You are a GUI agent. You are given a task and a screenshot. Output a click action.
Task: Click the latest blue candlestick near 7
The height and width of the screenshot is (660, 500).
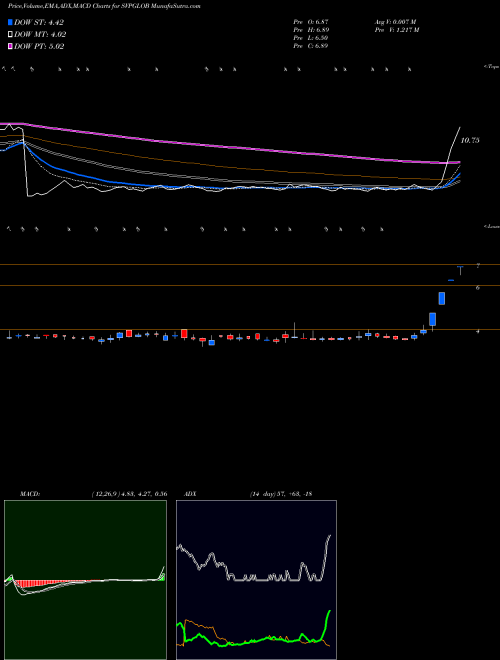(x=460, y=270)
